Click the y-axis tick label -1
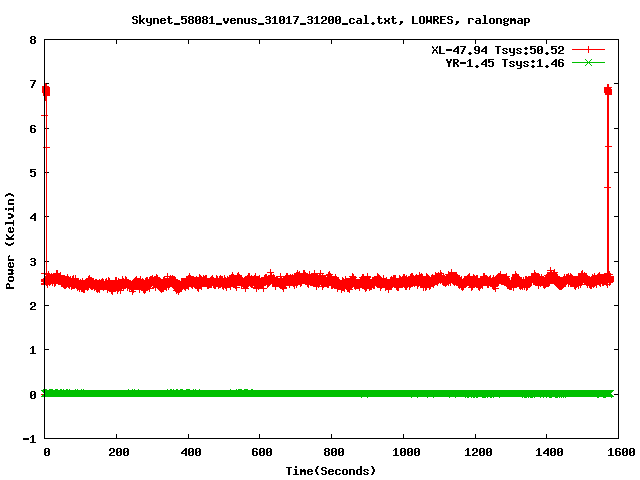The height and width of the screenshot is (480, 640). click(29, 439)
